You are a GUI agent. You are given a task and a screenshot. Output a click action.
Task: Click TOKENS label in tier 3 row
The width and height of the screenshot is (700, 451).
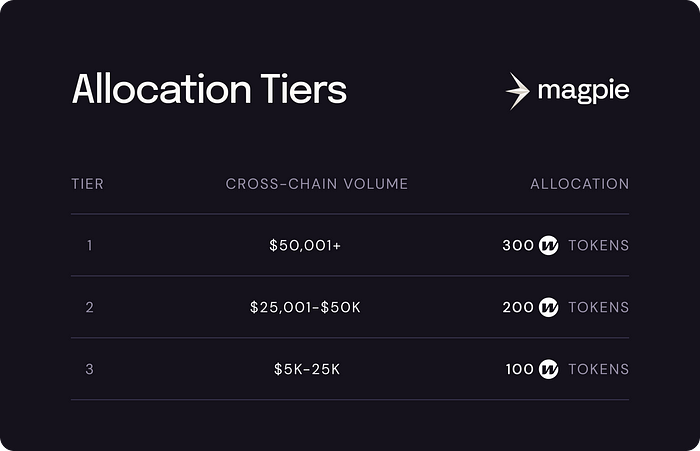click(x=599, y=369)
